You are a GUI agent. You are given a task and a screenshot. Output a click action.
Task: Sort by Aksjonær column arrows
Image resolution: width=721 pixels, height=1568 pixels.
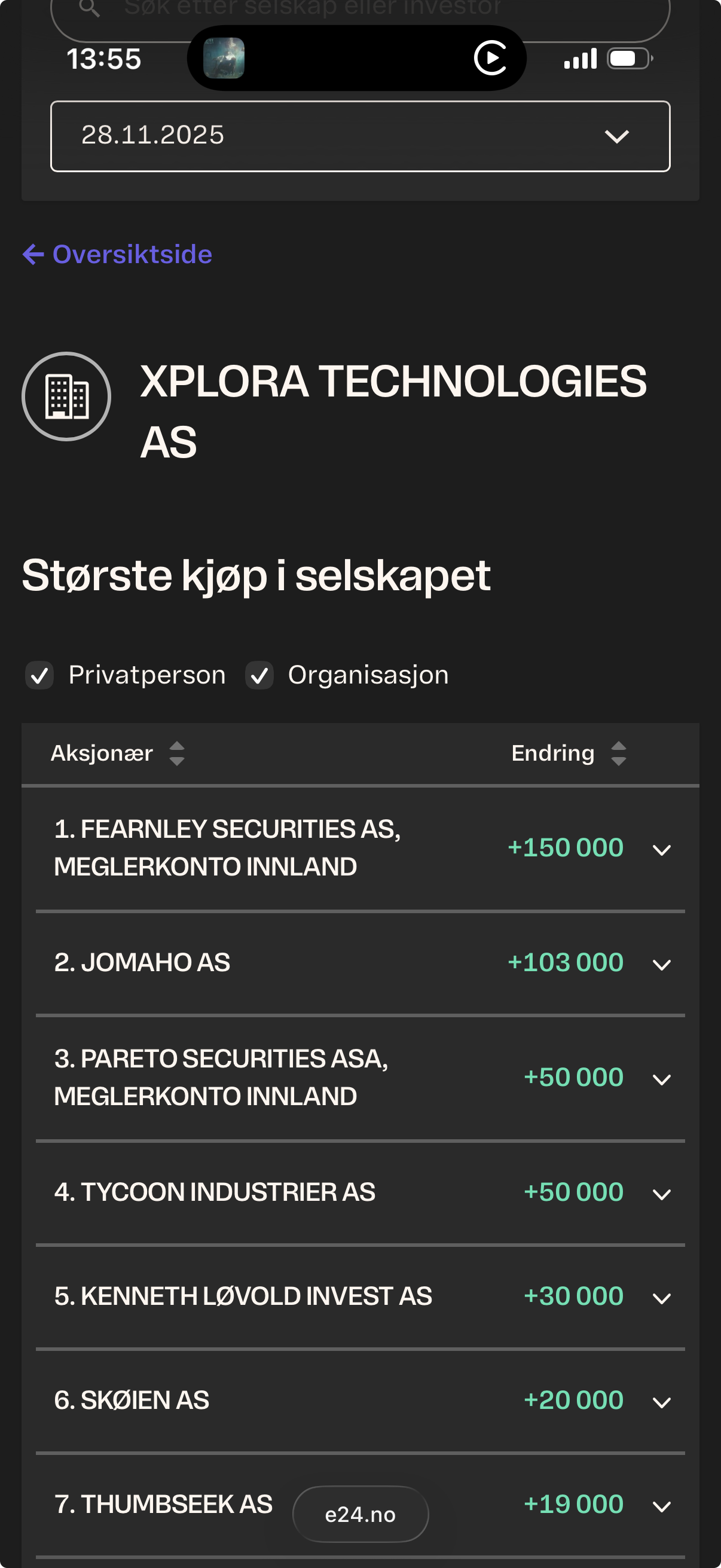click(x=177, y=754)
